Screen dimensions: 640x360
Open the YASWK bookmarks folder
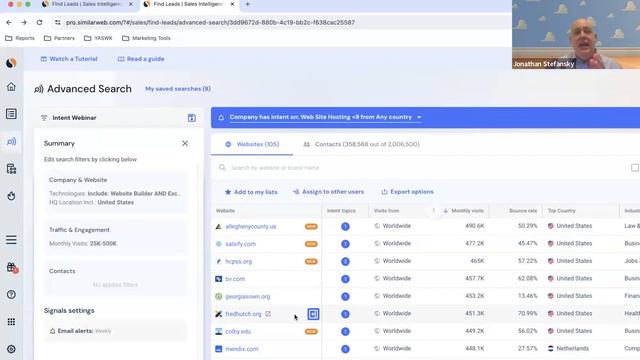coord(98,38)
